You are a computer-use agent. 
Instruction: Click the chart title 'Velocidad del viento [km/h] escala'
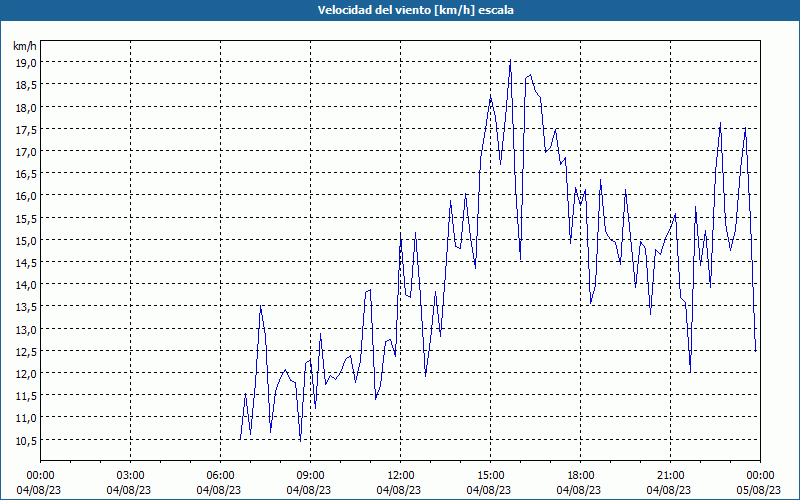(x=415, y=10)
